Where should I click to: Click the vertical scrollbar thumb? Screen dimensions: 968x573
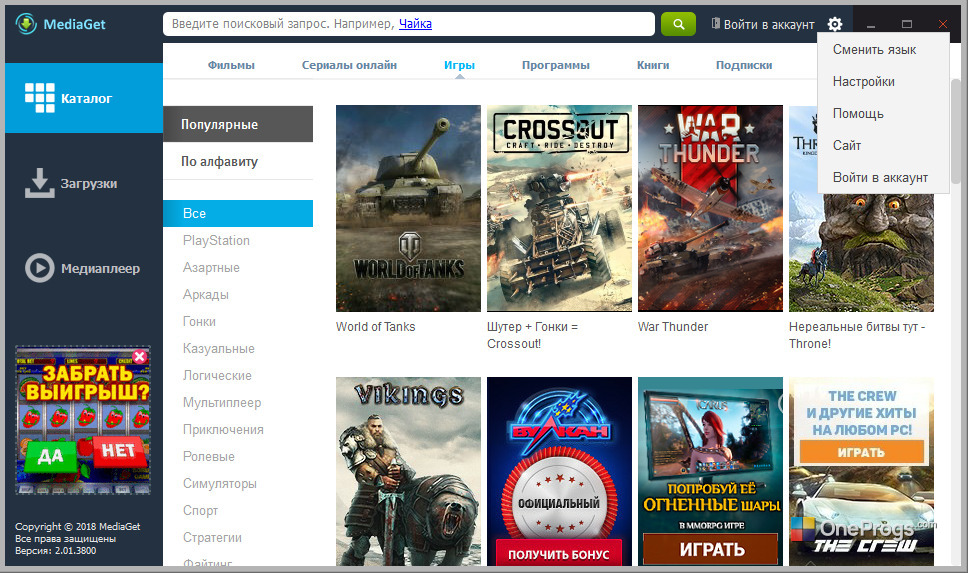point(956,133)
